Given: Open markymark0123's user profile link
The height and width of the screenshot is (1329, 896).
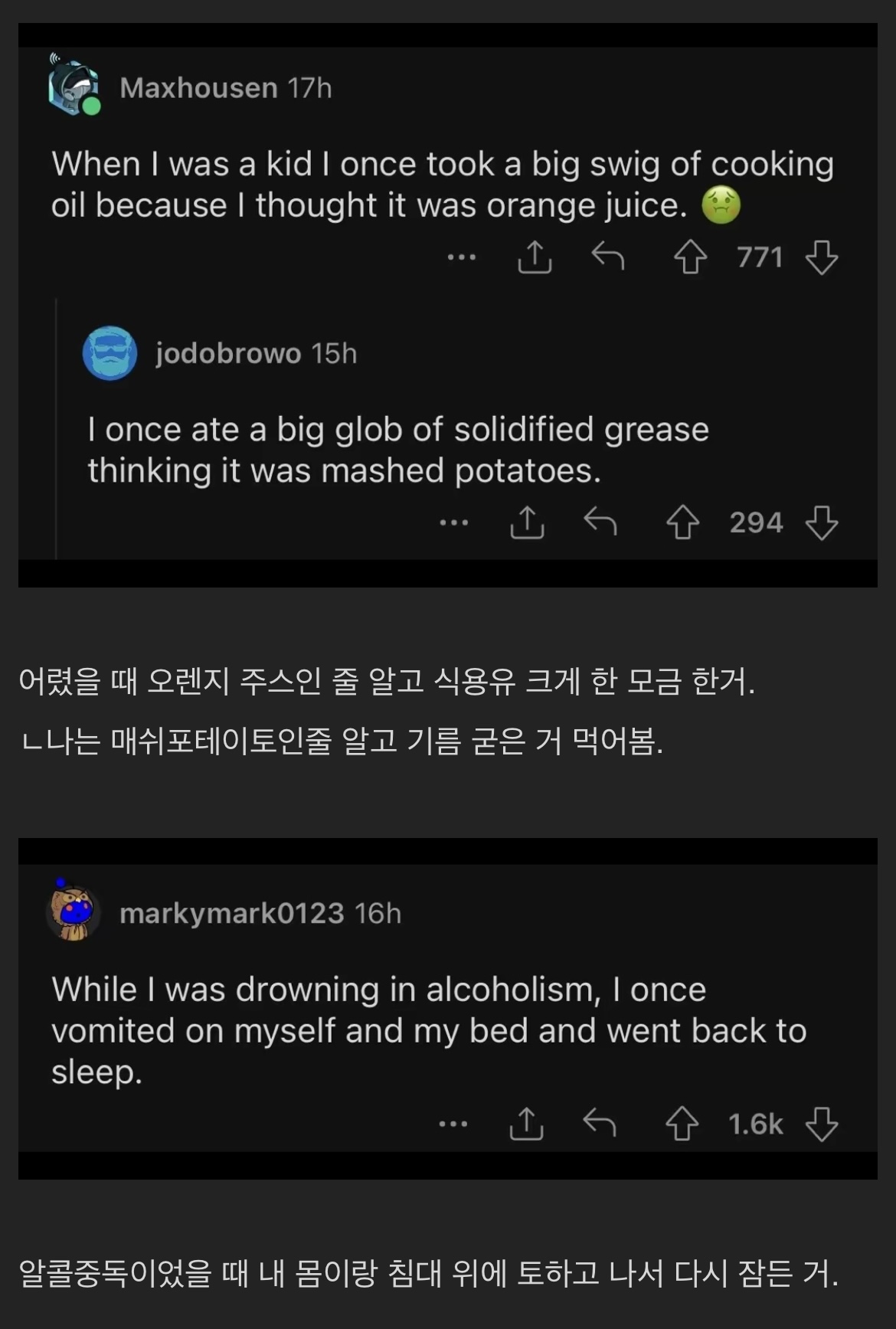Looking at the screenshot, I should pyautogui.click(x=231, y=913).
